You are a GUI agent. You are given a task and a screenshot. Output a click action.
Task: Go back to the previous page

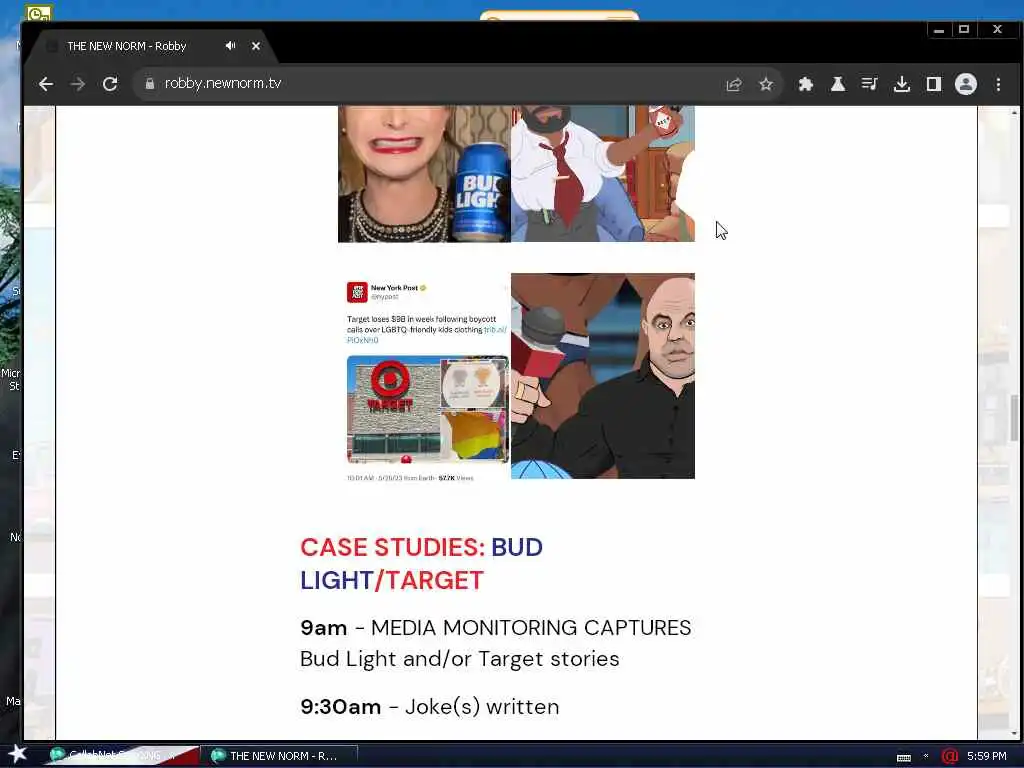click(x=46, y=84)
